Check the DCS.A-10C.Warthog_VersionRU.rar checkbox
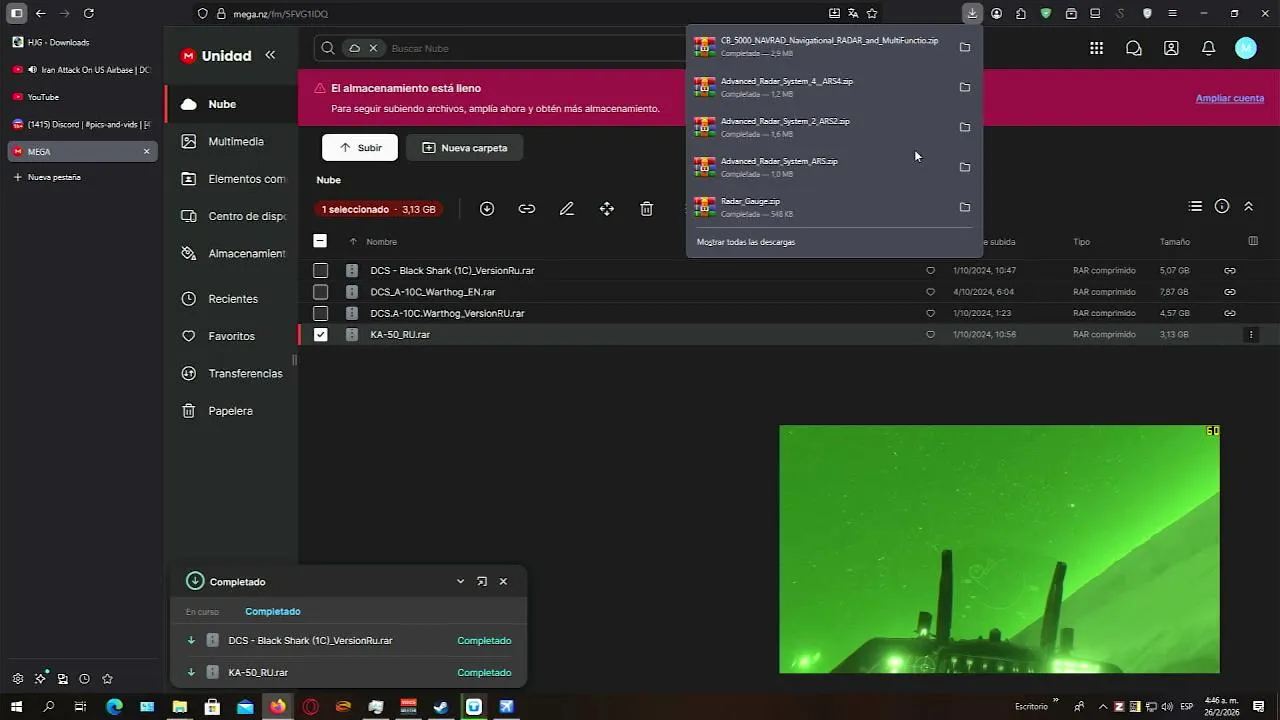 point(320,313)
